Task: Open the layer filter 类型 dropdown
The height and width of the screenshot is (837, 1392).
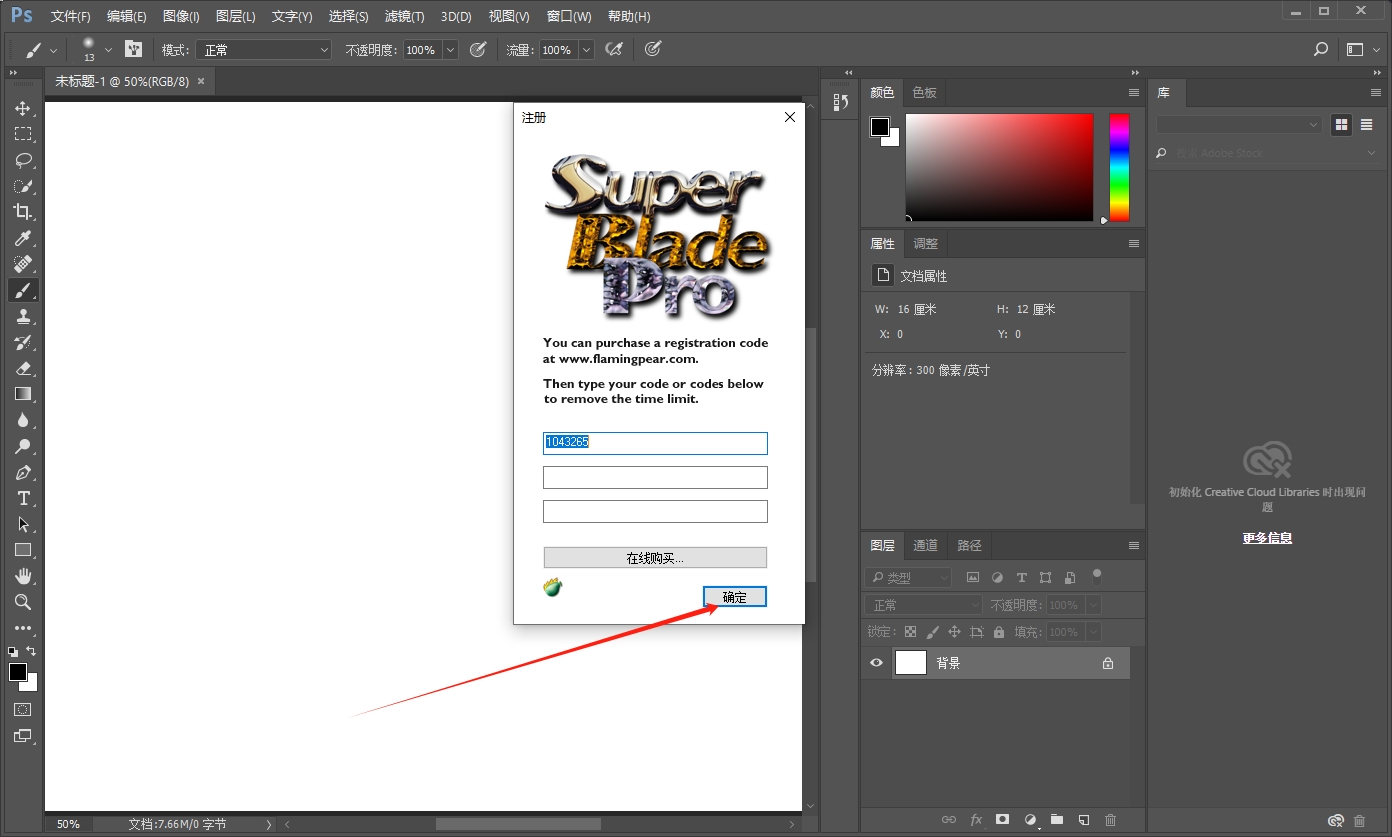Action: coord(908,577)
